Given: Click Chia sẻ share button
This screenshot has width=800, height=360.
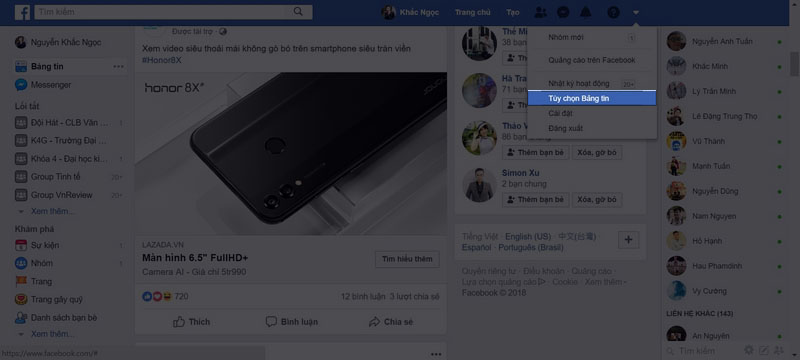Looking at the screenshot, I should [x=391, y=322].
